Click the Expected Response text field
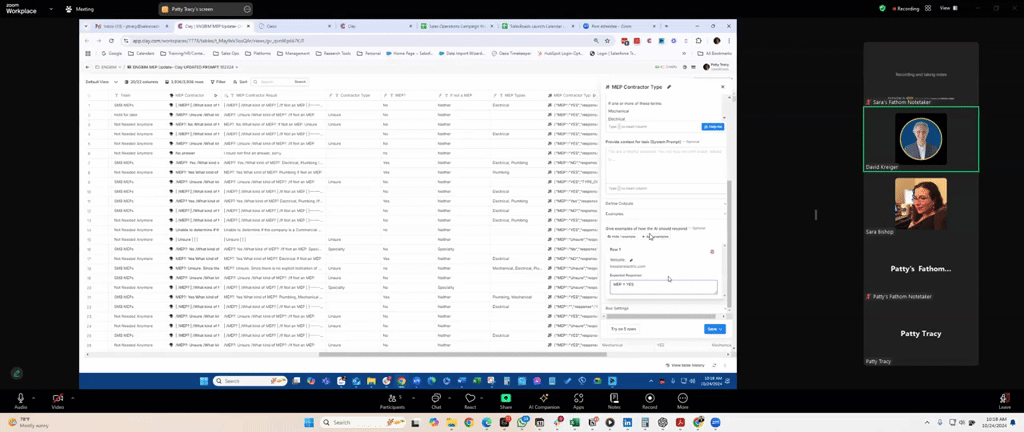 coord(664,286)
